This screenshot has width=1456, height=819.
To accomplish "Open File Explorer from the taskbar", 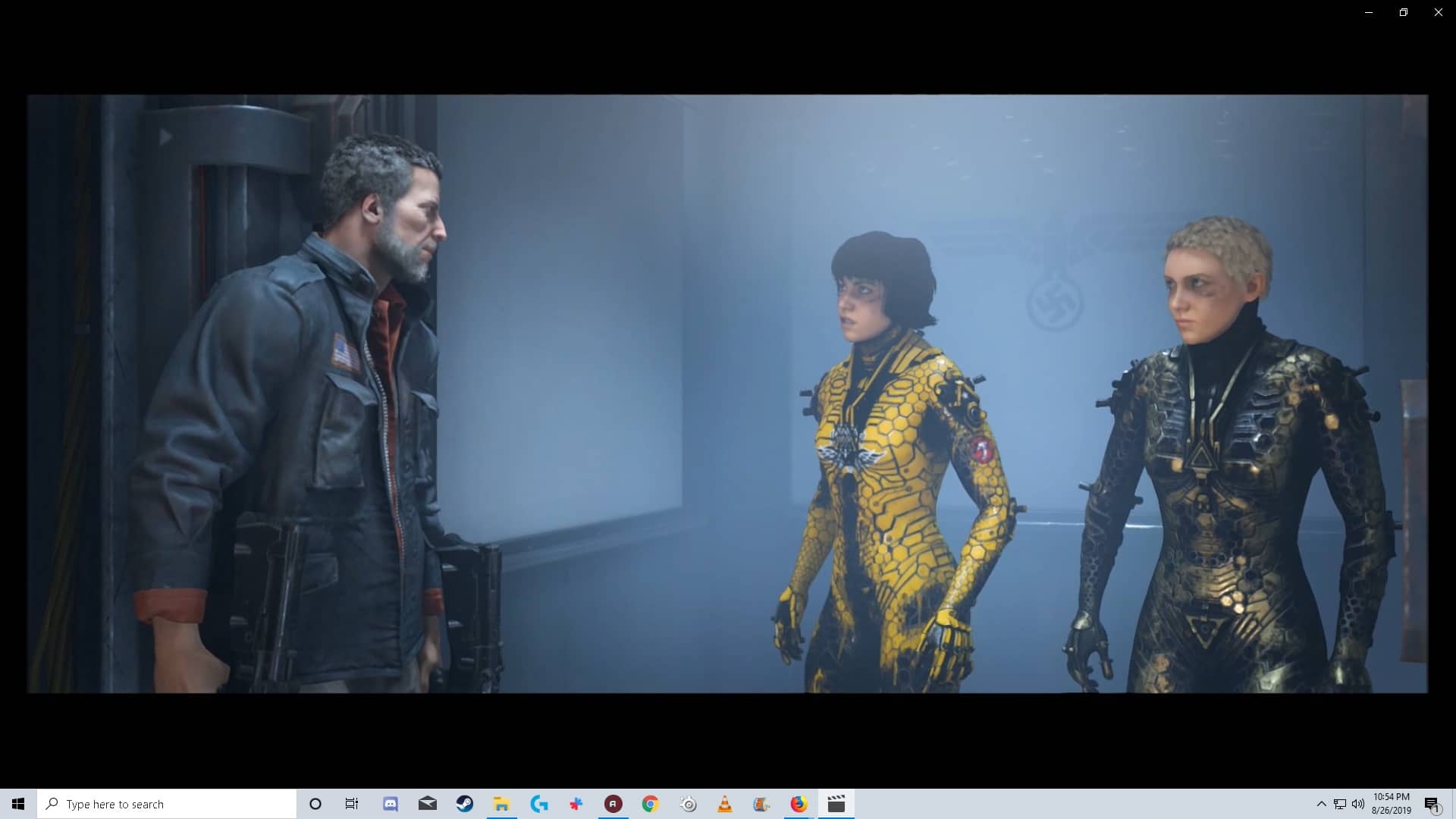I will [x=501, y=804].
